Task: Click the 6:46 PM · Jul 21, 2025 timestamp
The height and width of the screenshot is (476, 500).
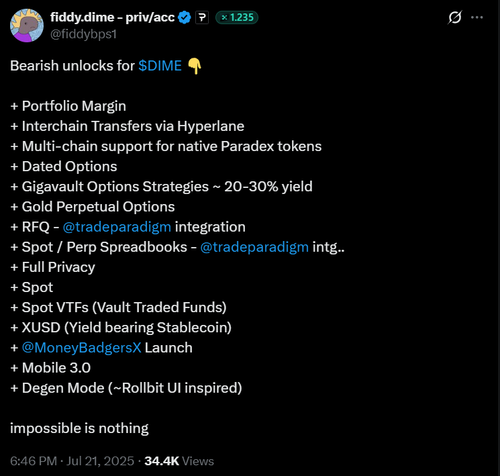Action: point(72,461)
